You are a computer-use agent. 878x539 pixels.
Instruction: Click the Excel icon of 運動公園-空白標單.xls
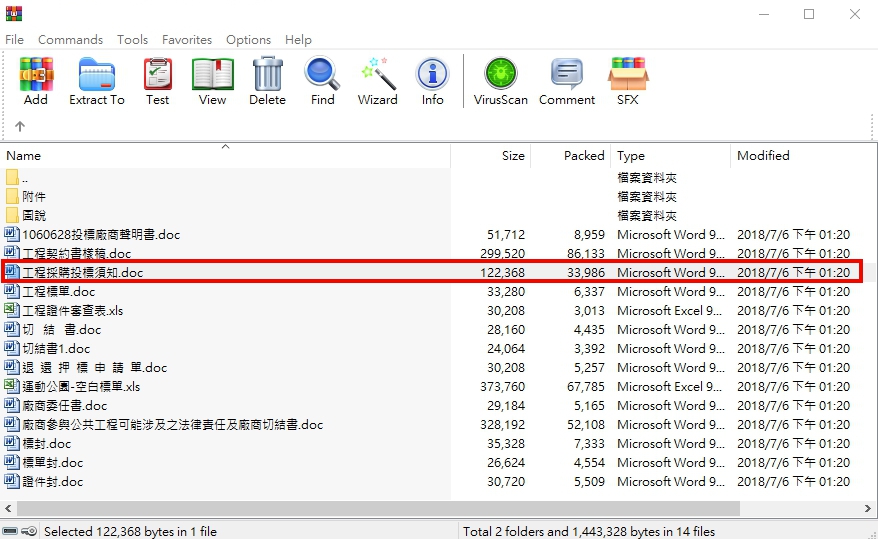coord(11,386)
